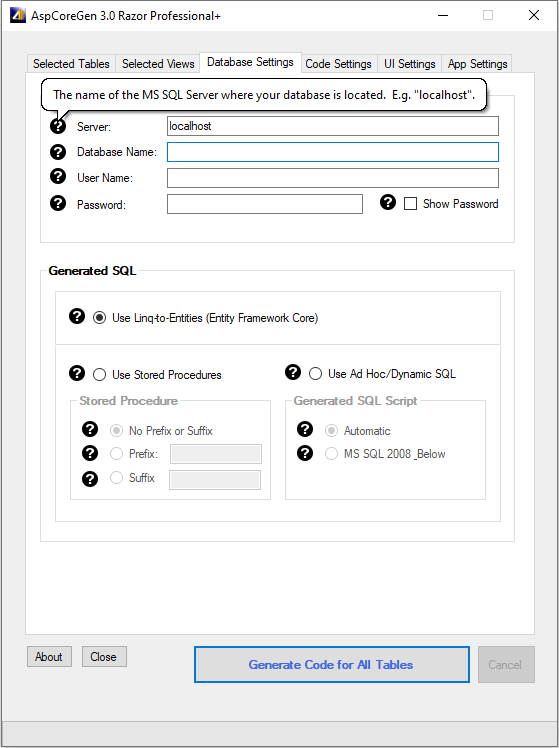Click the "Generated SQL" group heading
This screenshot has width=559, height=748.
tap(93, 270)
